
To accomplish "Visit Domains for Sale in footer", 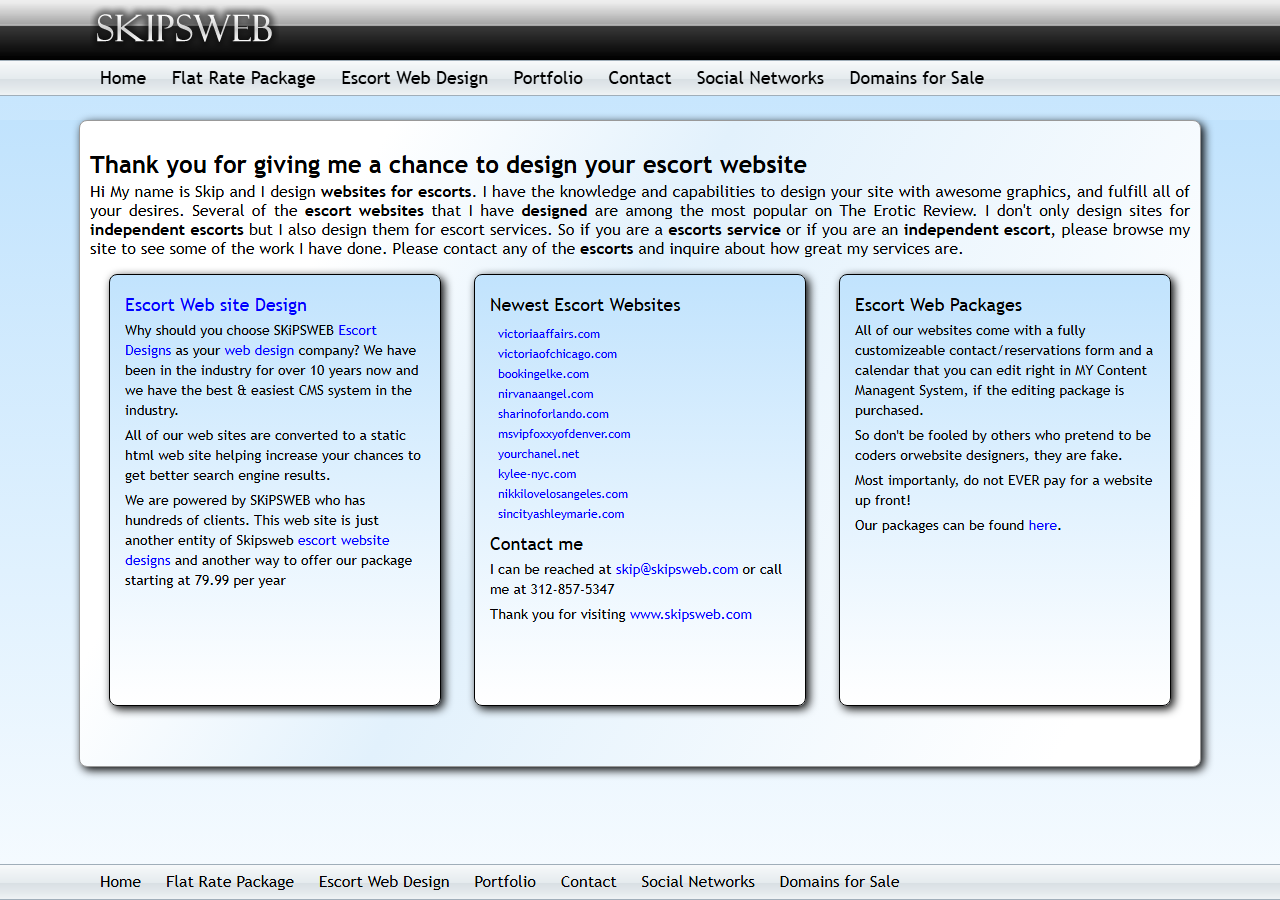I will pos(839,882).
